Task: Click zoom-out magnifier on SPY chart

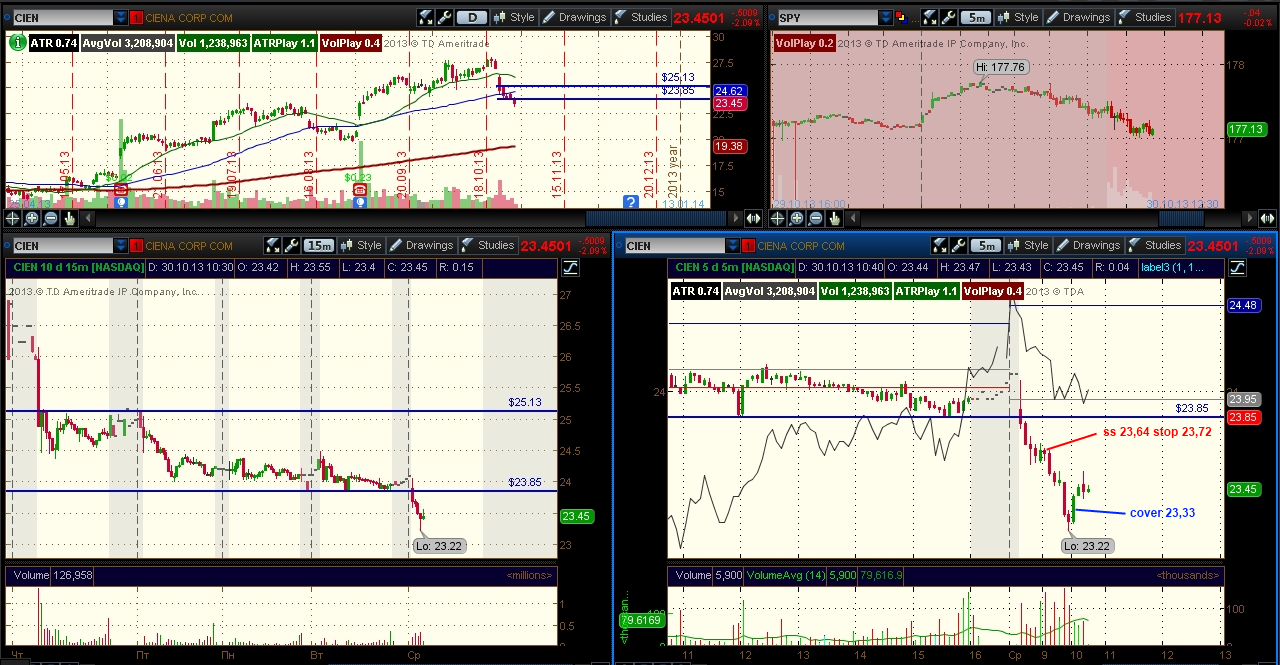Action: [x=814, y=218]
